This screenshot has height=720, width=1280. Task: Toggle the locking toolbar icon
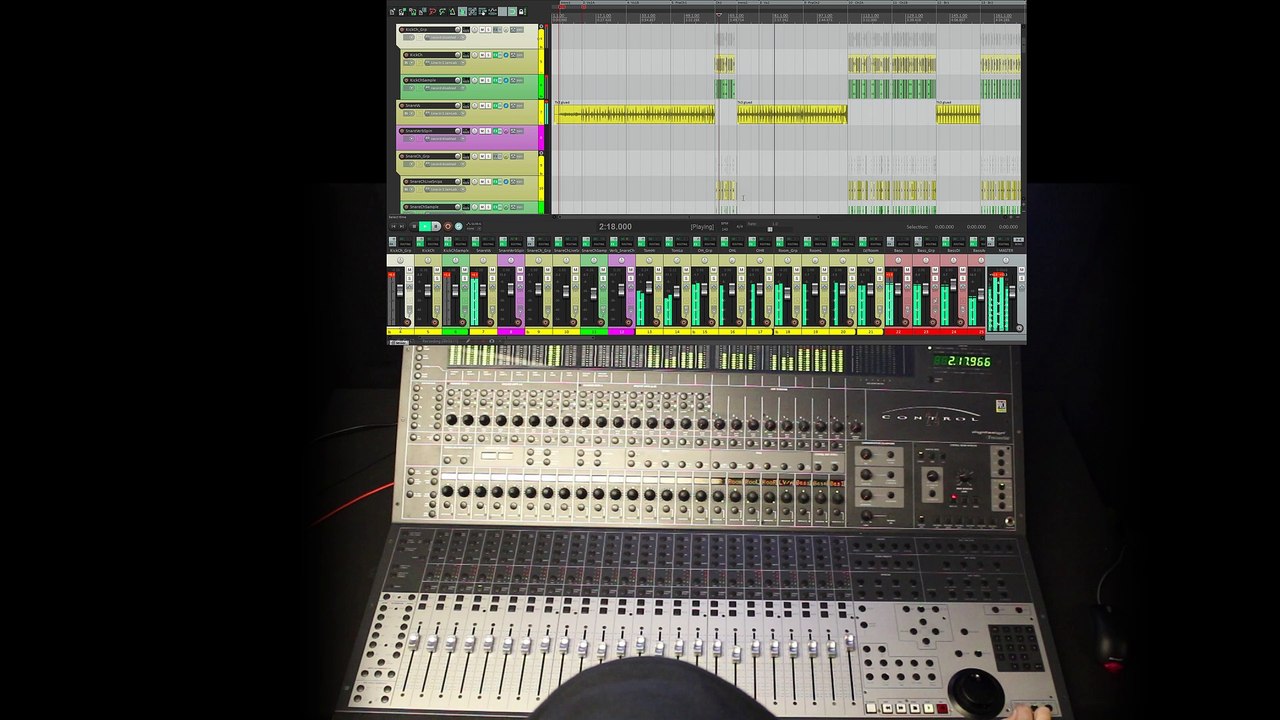pos(522,11)
